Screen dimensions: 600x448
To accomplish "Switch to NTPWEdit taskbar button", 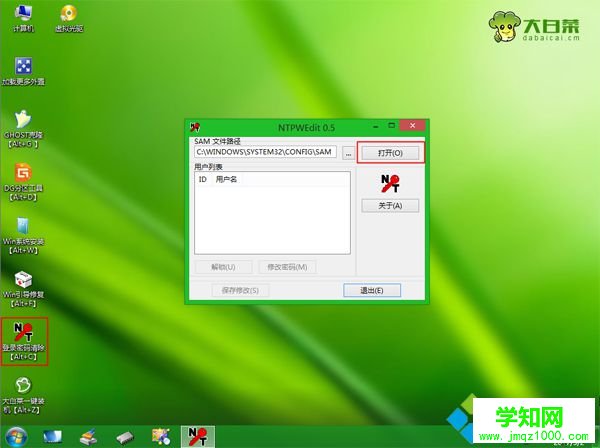I will pos(197,437).
